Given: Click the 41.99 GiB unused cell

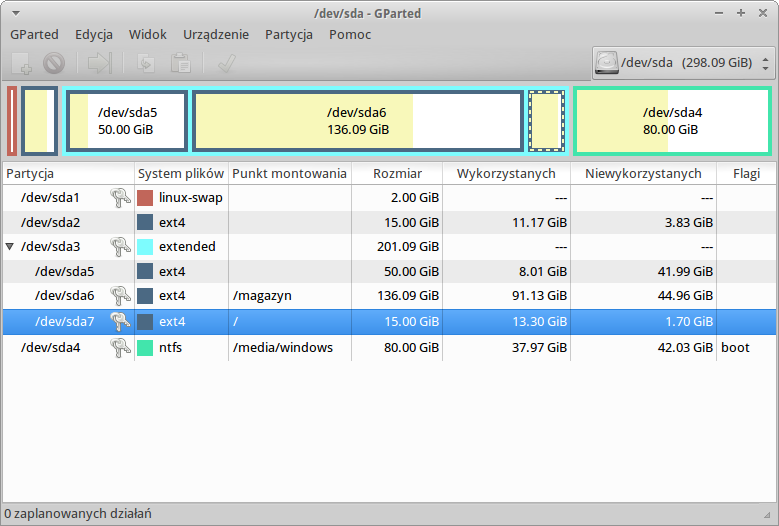Looking at the screenshot, I should (x=643, y=271).
